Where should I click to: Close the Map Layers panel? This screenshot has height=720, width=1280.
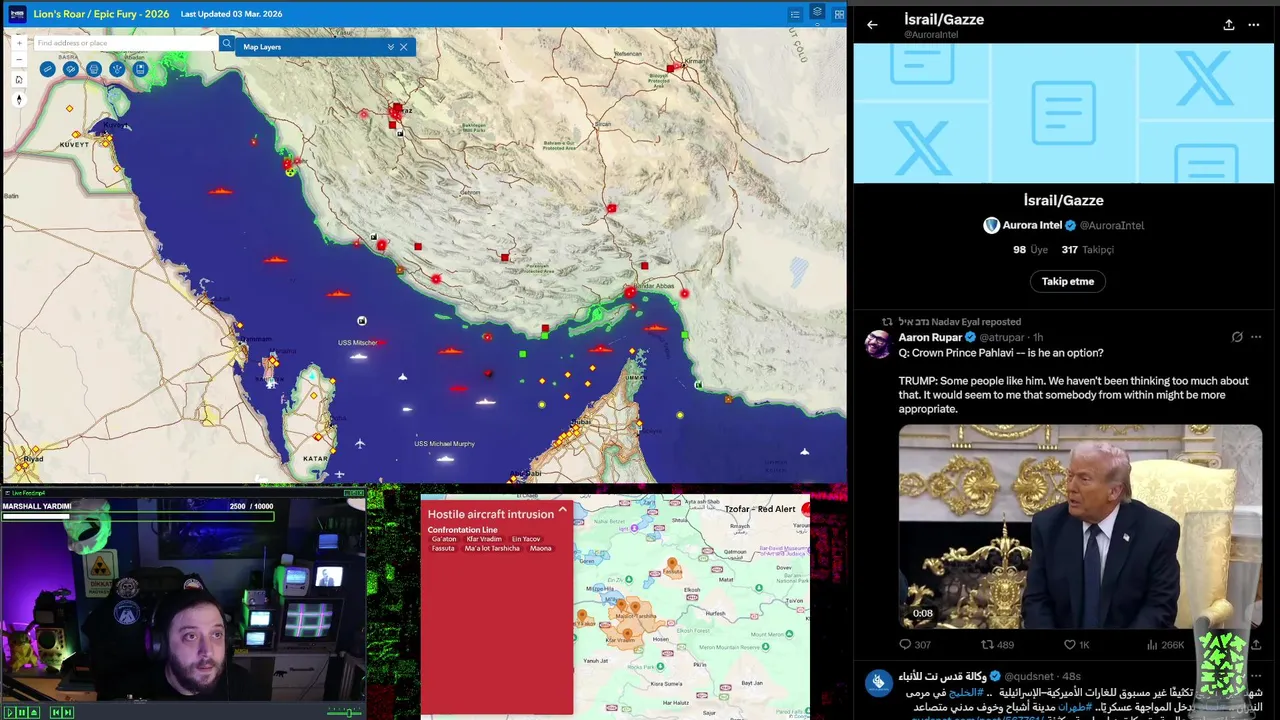pos(404,47)
